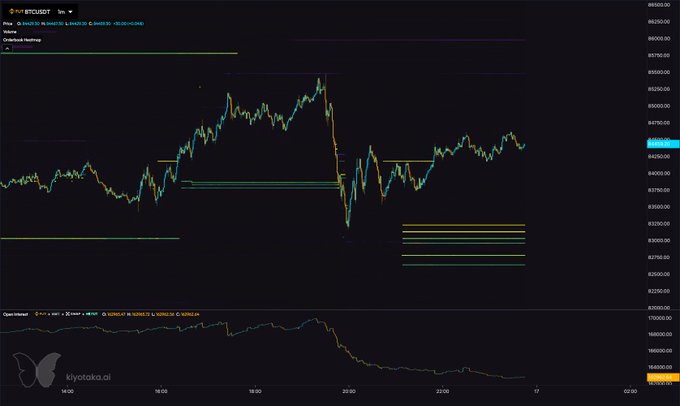
Task: Open the BTCUSDT symbol selector
Action: click(37, 9)
